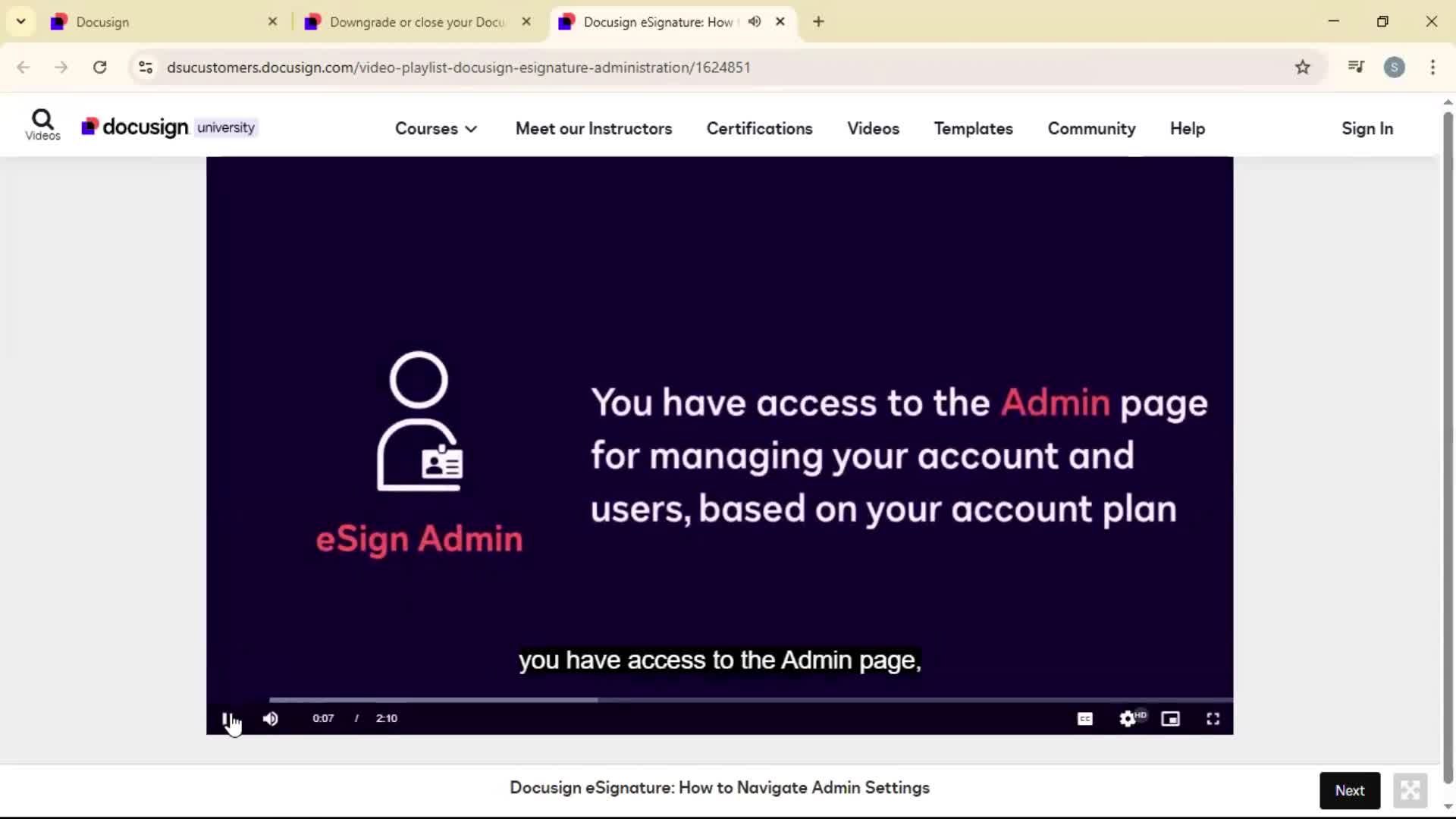Close the first Docusign tab
1456x819 pixels.
pyautogui.click(x=272, y=22)
